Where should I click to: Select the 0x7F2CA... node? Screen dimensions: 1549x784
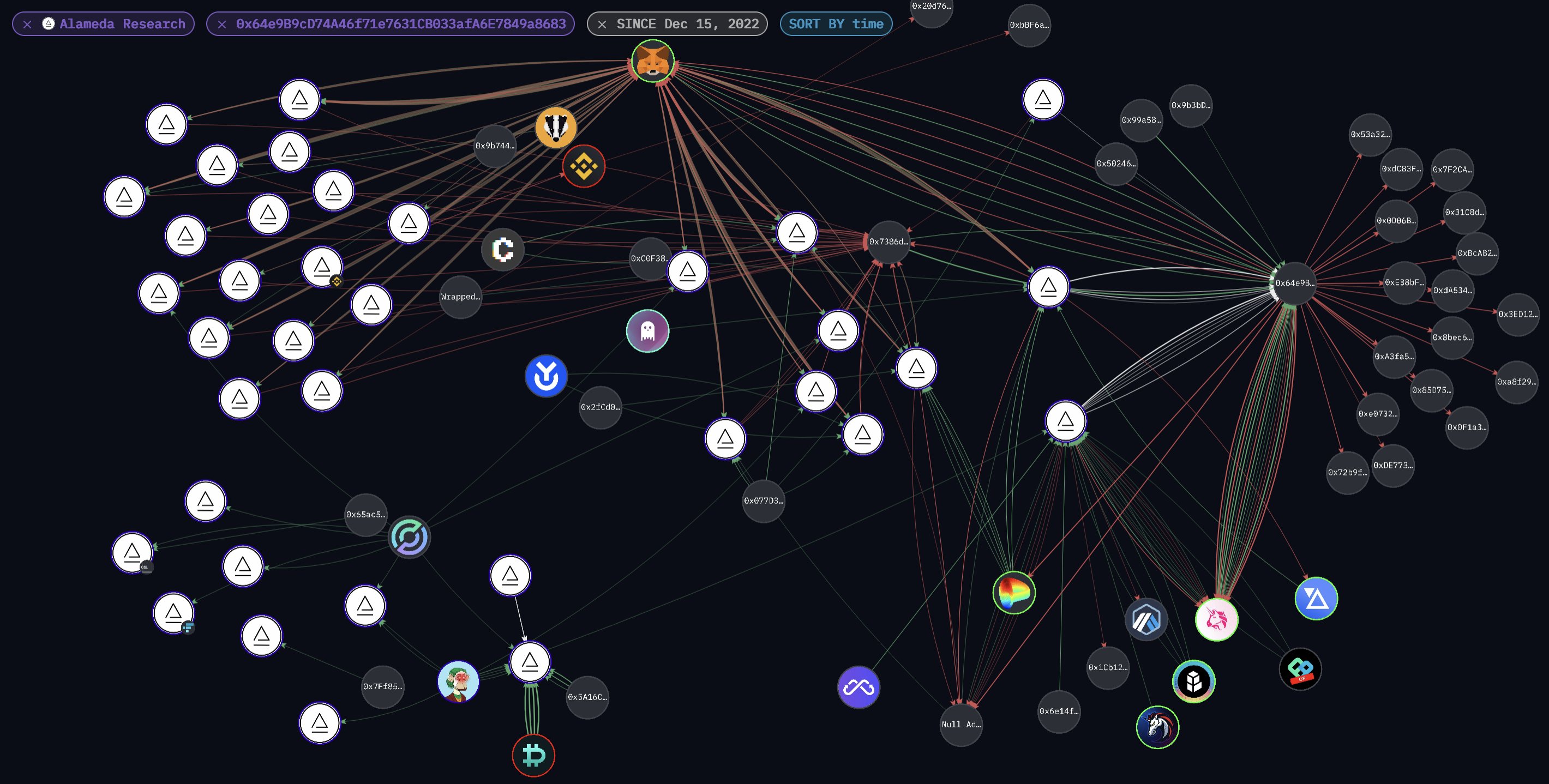(1451, 170)
